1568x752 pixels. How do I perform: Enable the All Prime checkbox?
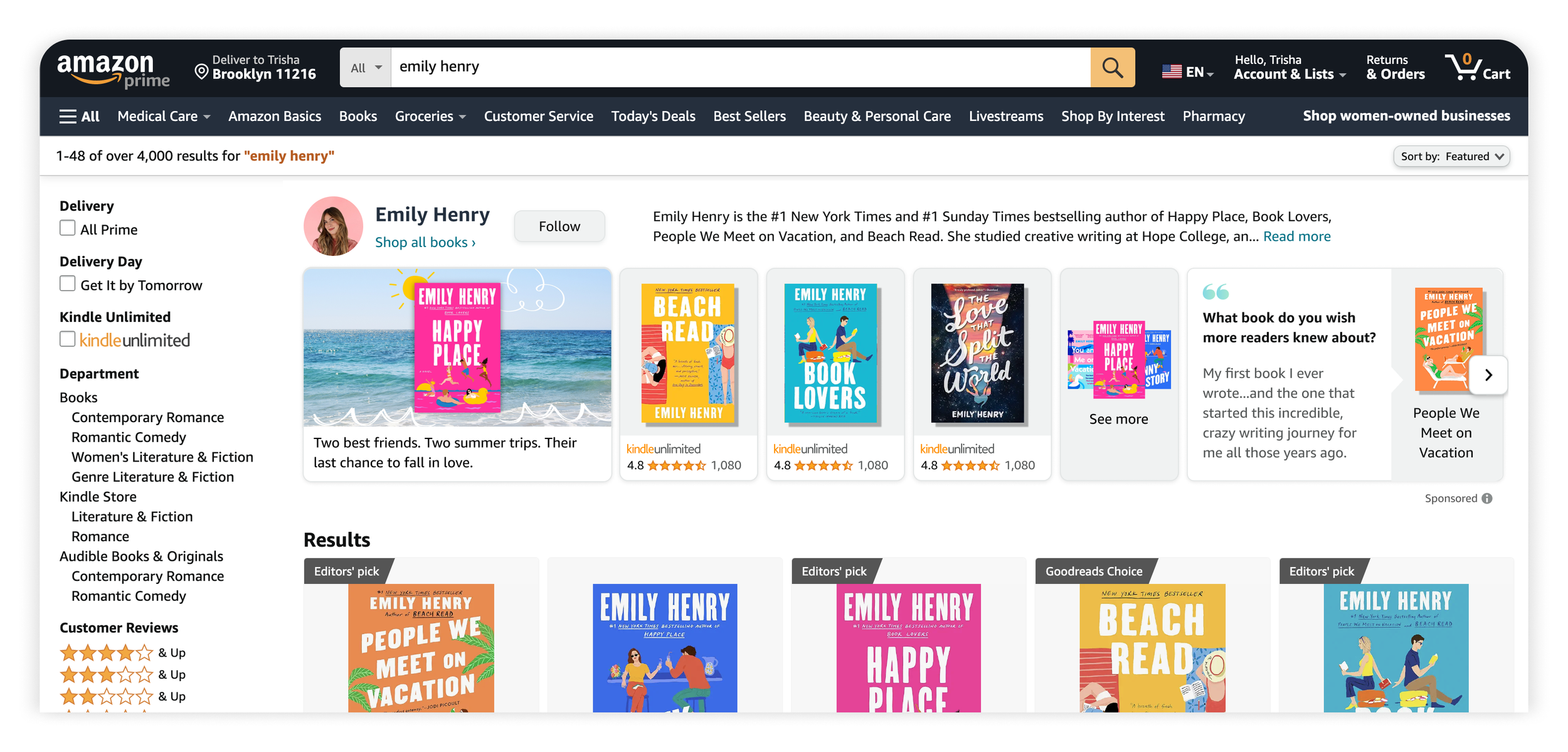click(x=68, y=228)
